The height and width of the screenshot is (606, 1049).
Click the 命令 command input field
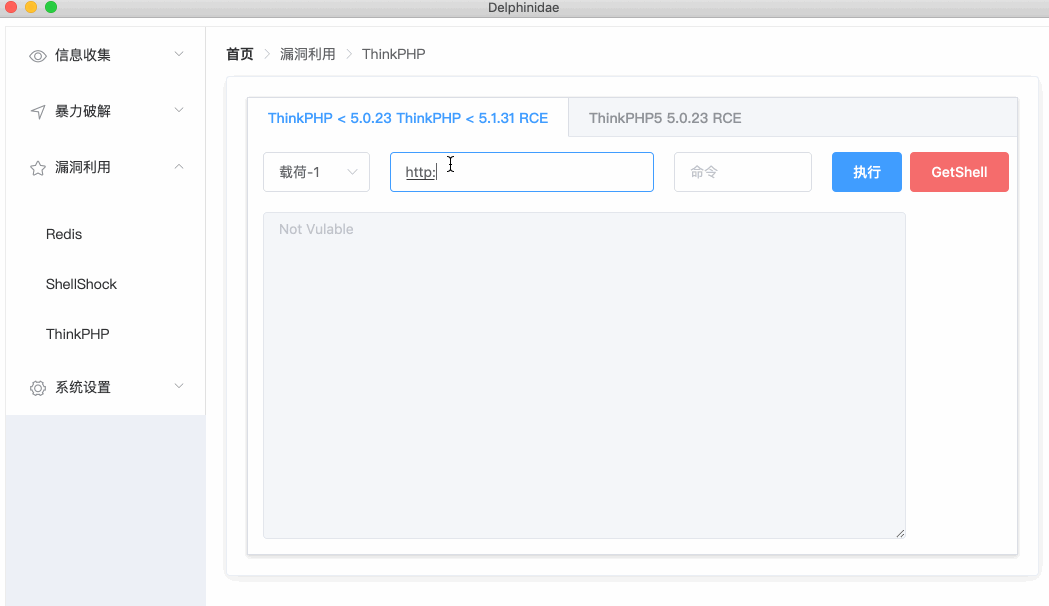point(742,172)
